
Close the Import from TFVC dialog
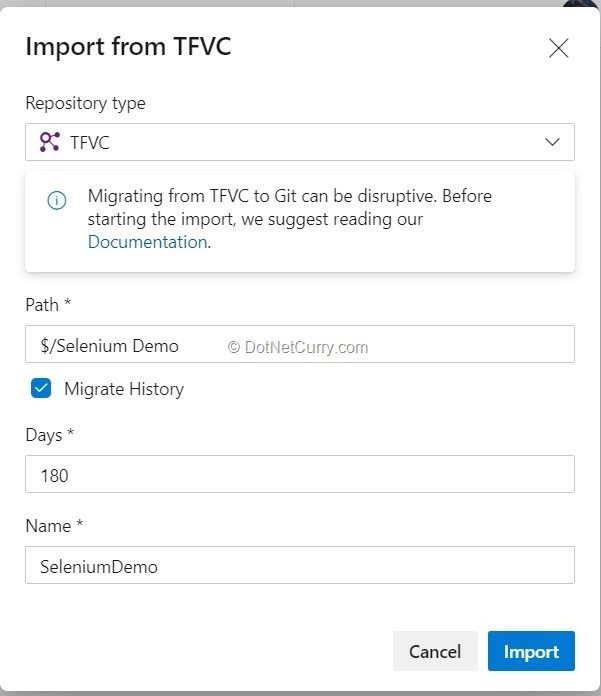[558, 48]
